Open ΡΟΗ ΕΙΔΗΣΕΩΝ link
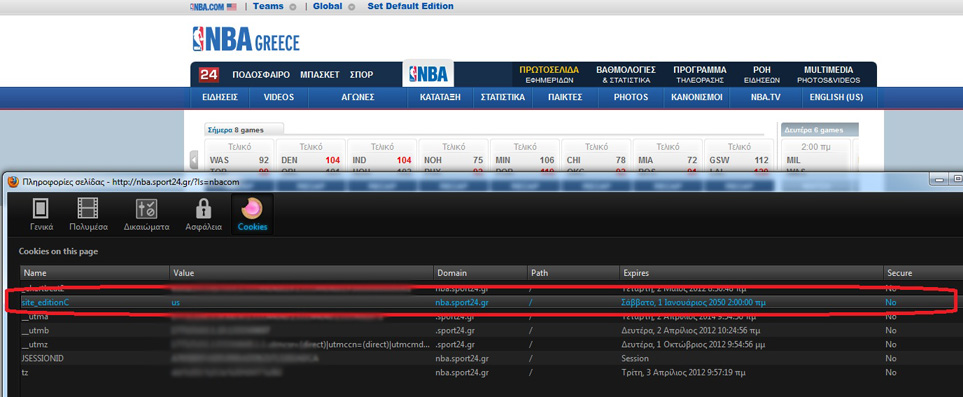Image resolution: width=963 pixels, height=397 pixels. (x=762, y=74)
